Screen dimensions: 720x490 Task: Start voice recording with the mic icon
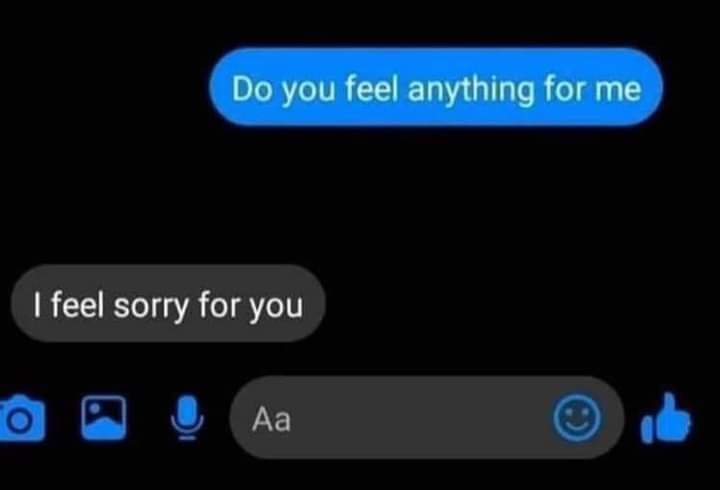(187, 417)
